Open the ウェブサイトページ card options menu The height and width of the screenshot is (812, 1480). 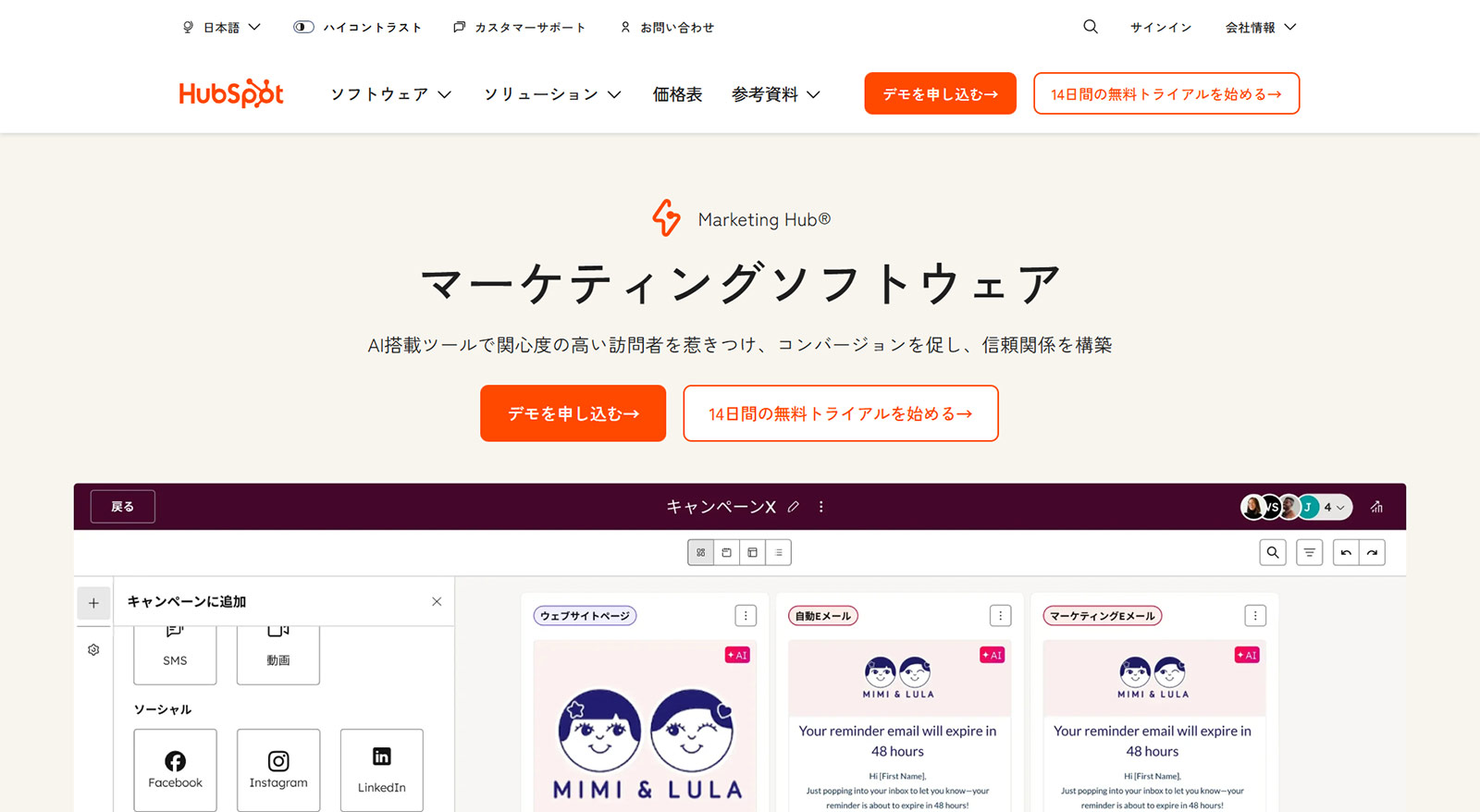tap(746, 616)
